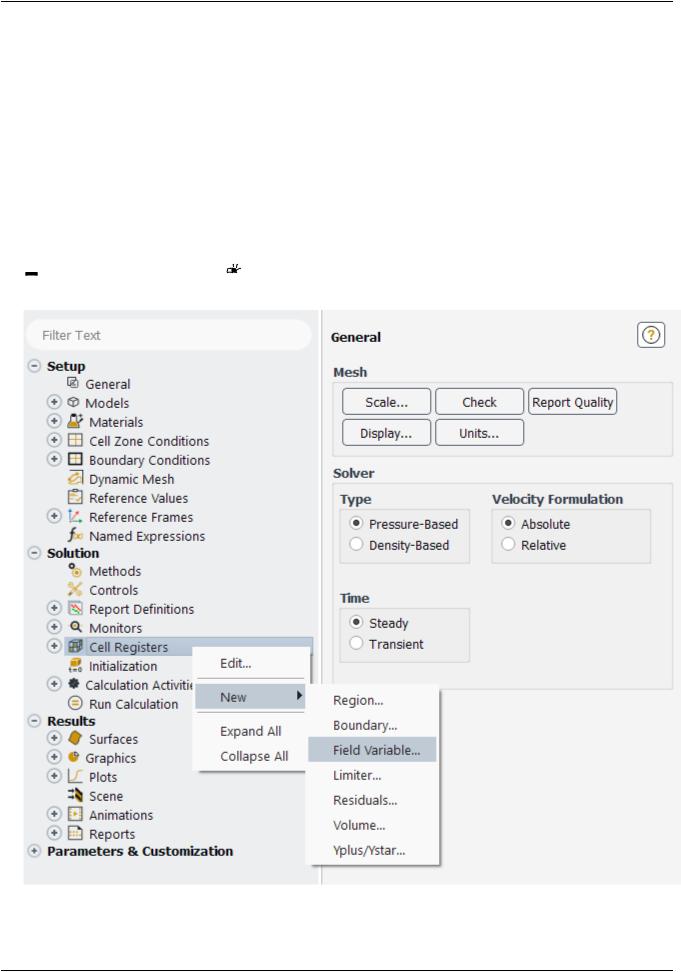Image resolution: width=681 pixels, height=972 pixels.
Task: Click the Display... mesh button
Action: (x=386, y=433)
